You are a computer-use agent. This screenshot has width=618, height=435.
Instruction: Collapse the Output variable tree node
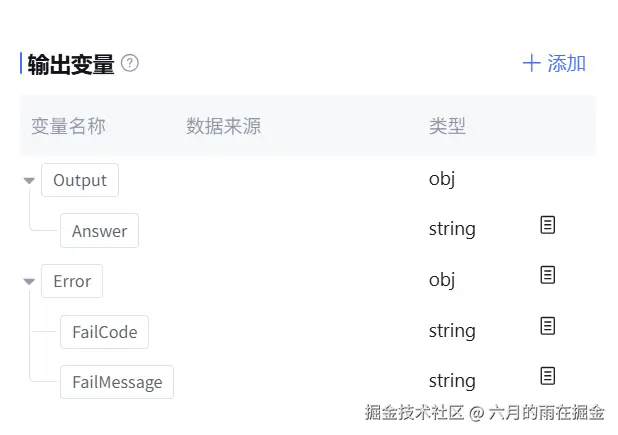pos(29,181)
